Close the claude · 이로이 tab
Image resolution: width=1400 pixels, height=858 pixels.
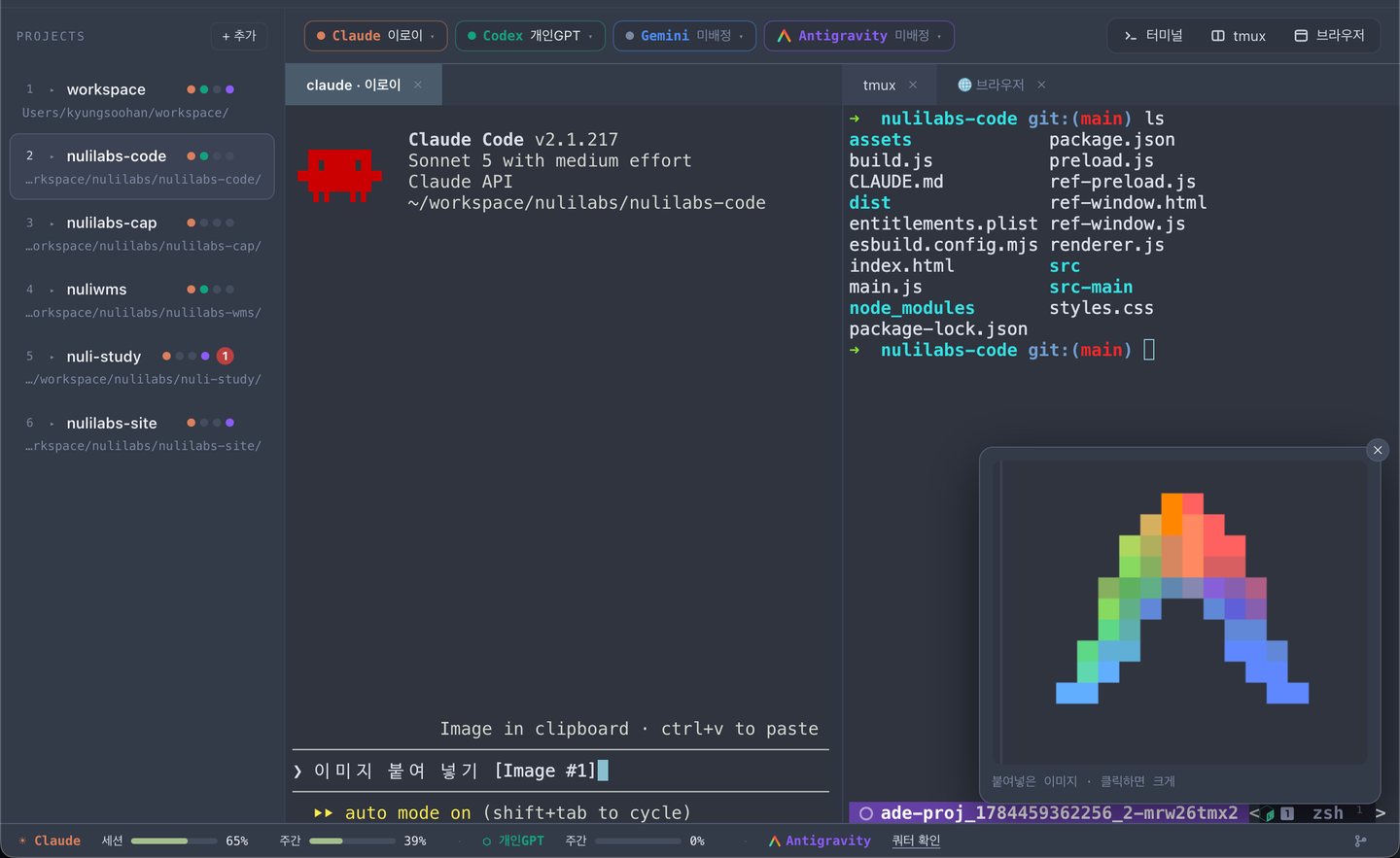tap(418, 86)
